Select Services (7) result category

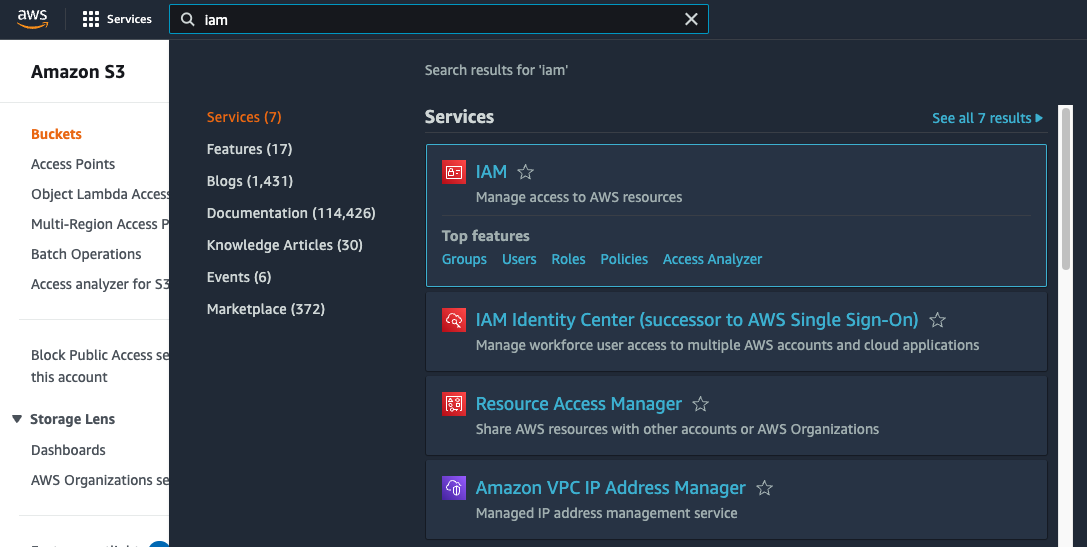point(244,117)
